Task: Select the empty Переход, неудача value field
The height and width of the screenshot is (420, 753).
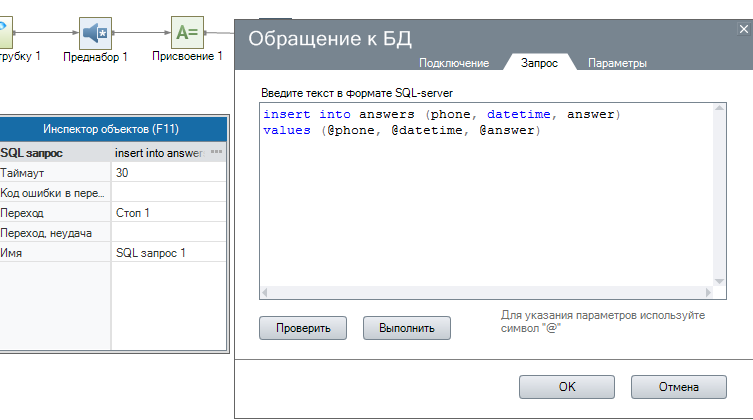Action: (168, 233)
